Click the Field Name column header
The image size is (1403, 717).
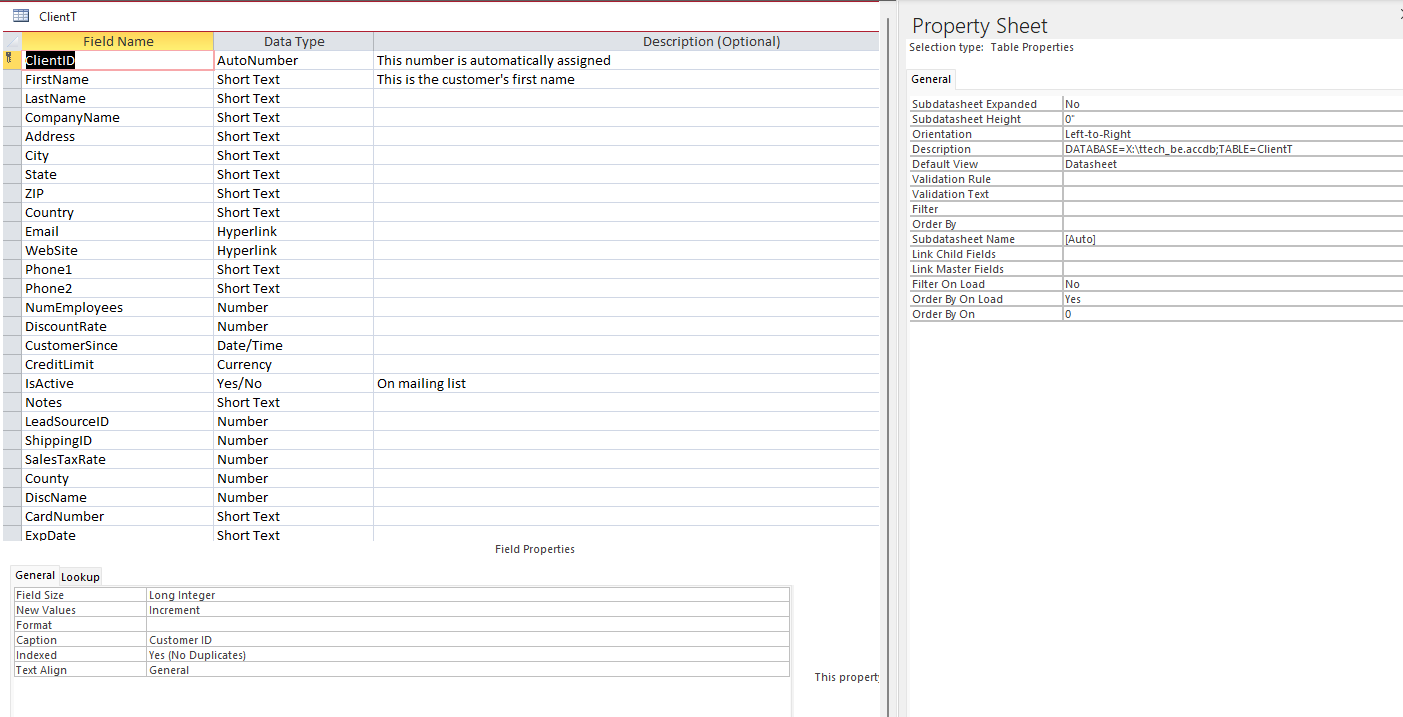[118, 41]
